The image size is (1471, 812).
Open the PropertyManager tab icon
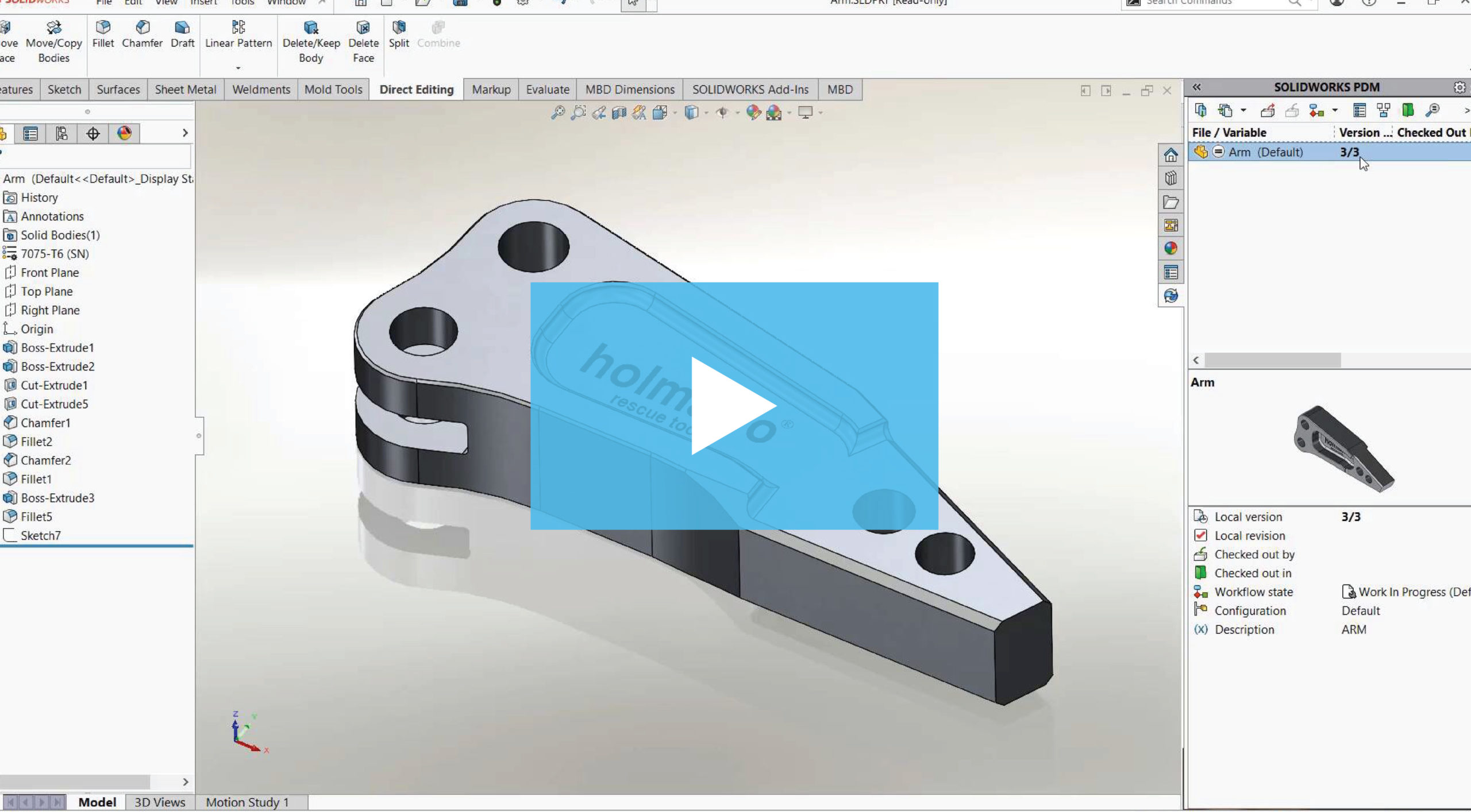pyautogui.click(x=30, y=134)
